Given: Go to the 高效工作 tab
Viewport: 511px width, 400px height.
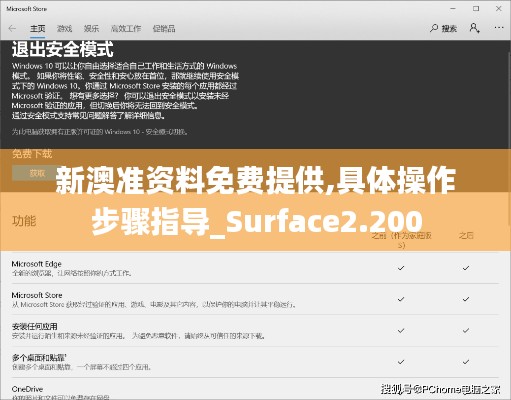Looking at the screenshot, I should click(126, 29).
